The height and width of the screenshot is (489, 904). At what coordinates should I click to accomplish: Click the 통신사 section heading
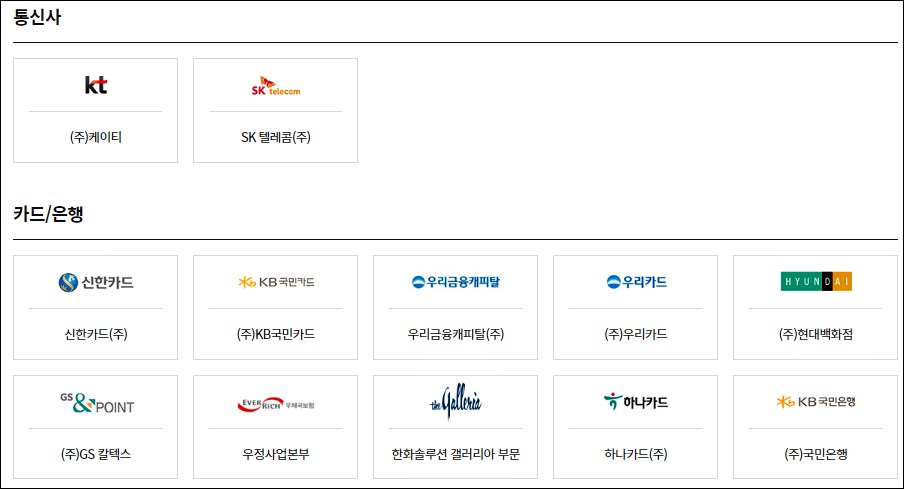pyautogui.click(x=37, y=17)
